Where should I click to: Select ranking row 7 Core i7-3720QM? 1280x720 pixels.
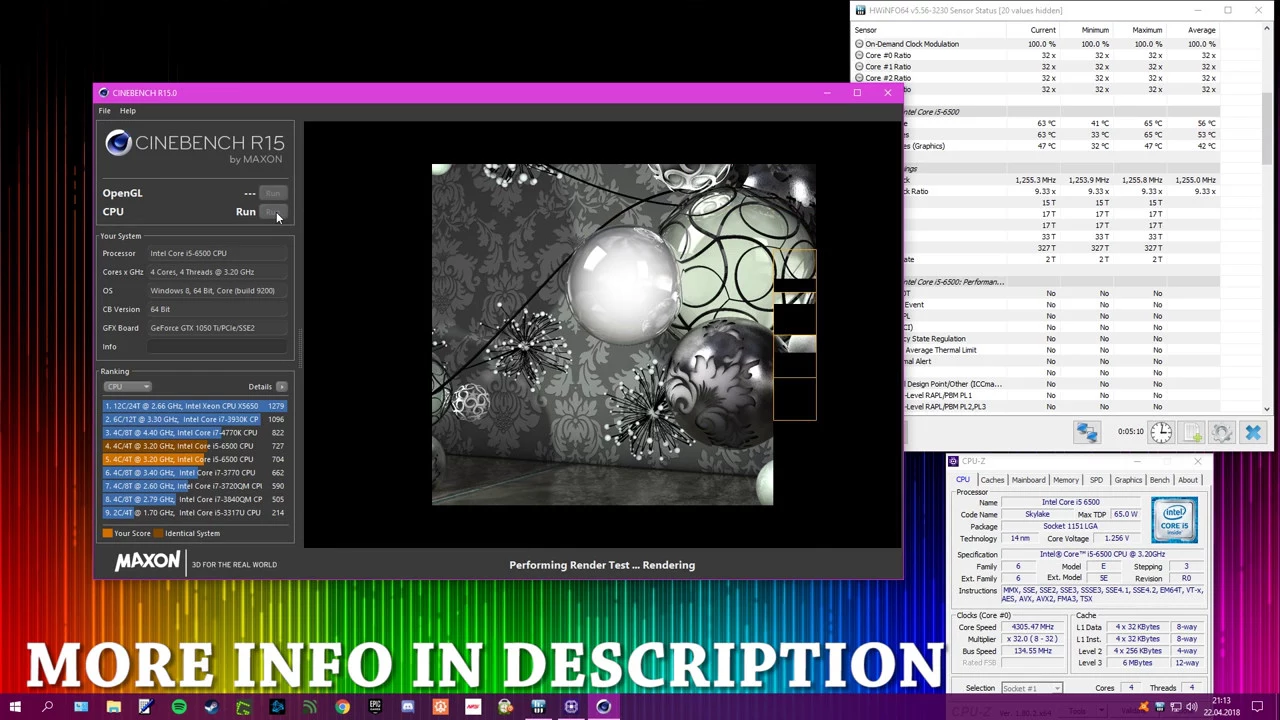point(195,486)
